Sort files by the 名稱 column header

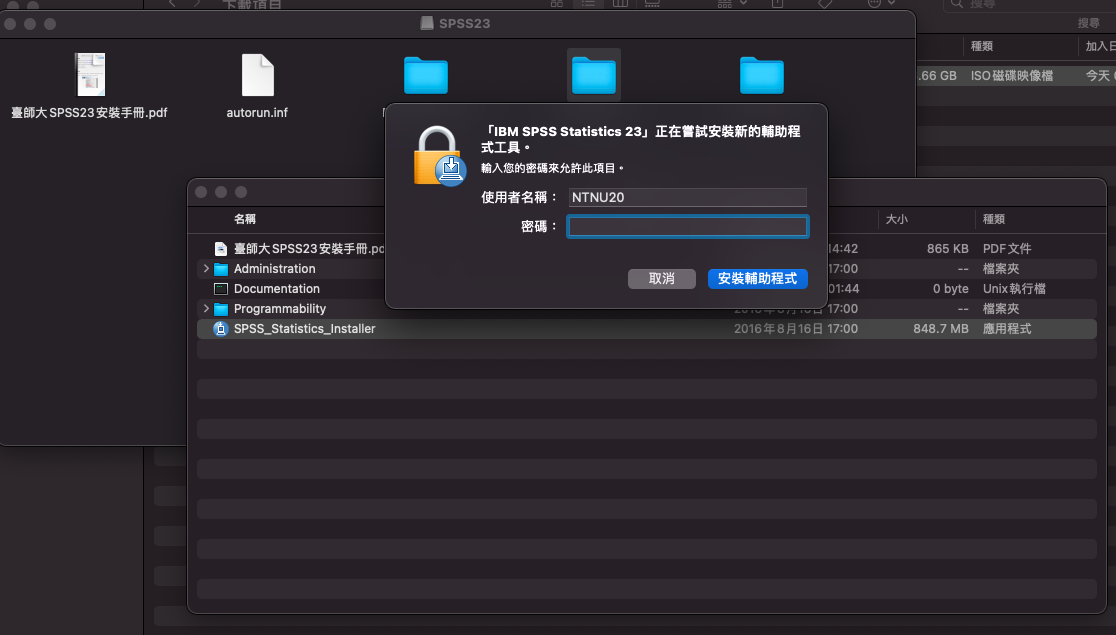point(244,219)
